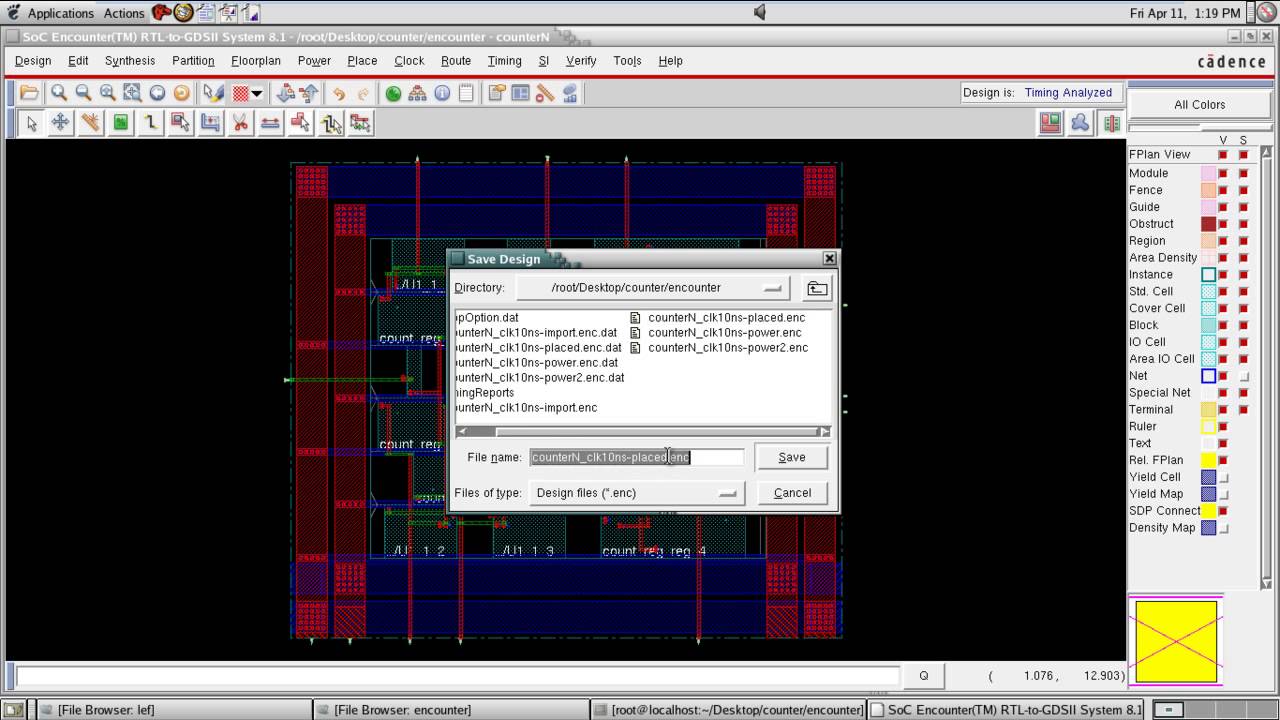Open the design hierarchy browser icon
Image resolution: width=1280 pixels, height=720 pixels.
(x=418, y=93)
